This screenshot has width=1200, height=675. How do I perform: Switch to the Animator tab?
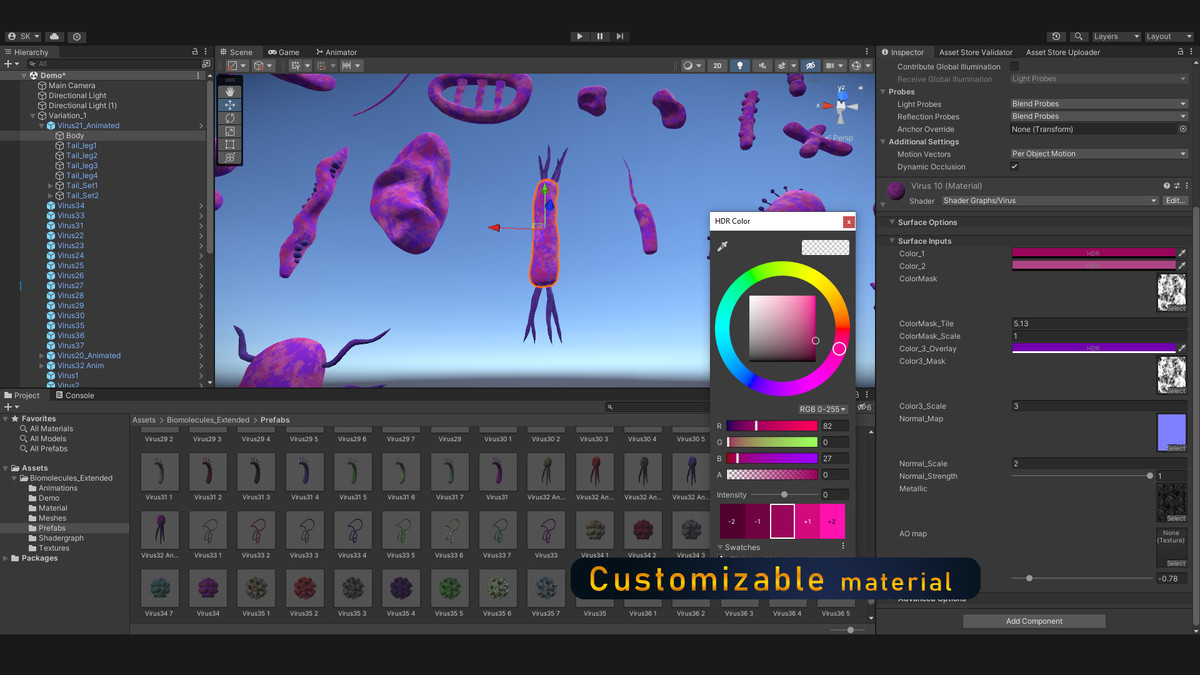click(x=337, y=52)
